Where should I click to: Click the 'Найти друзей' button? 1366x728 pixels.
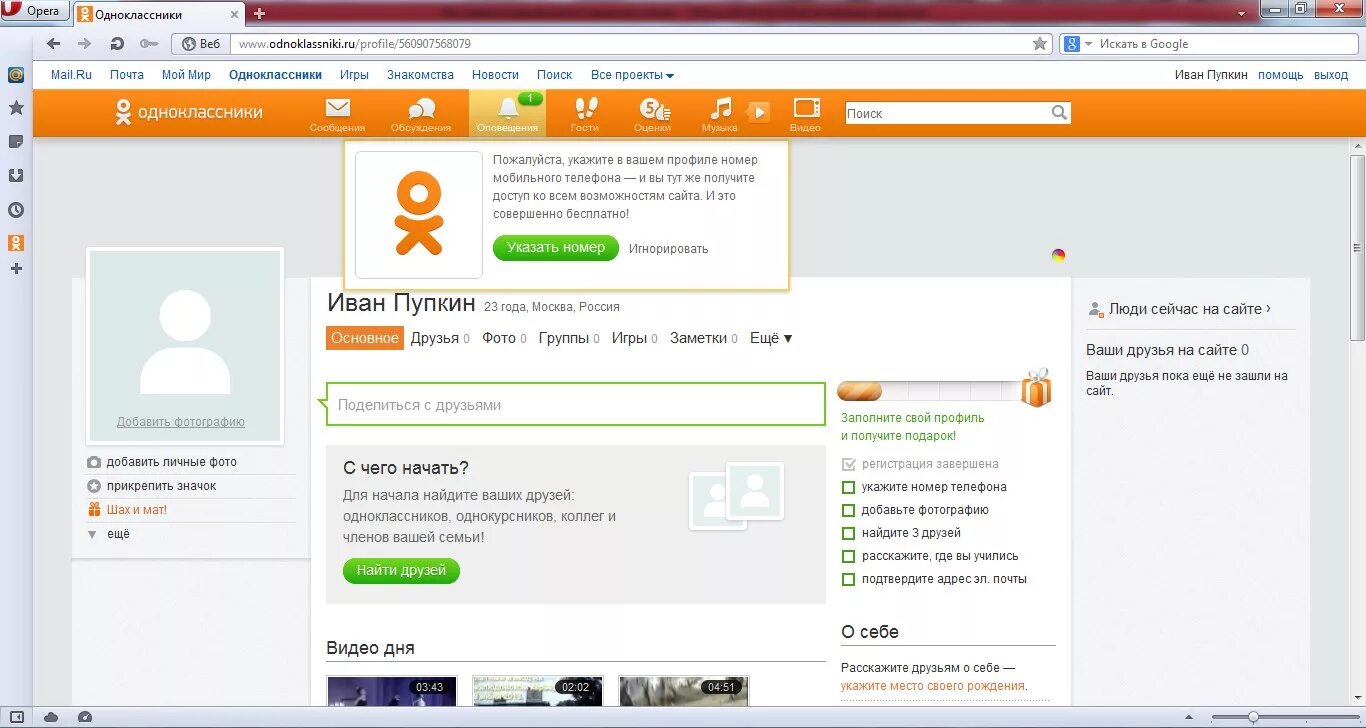(401, 571)
